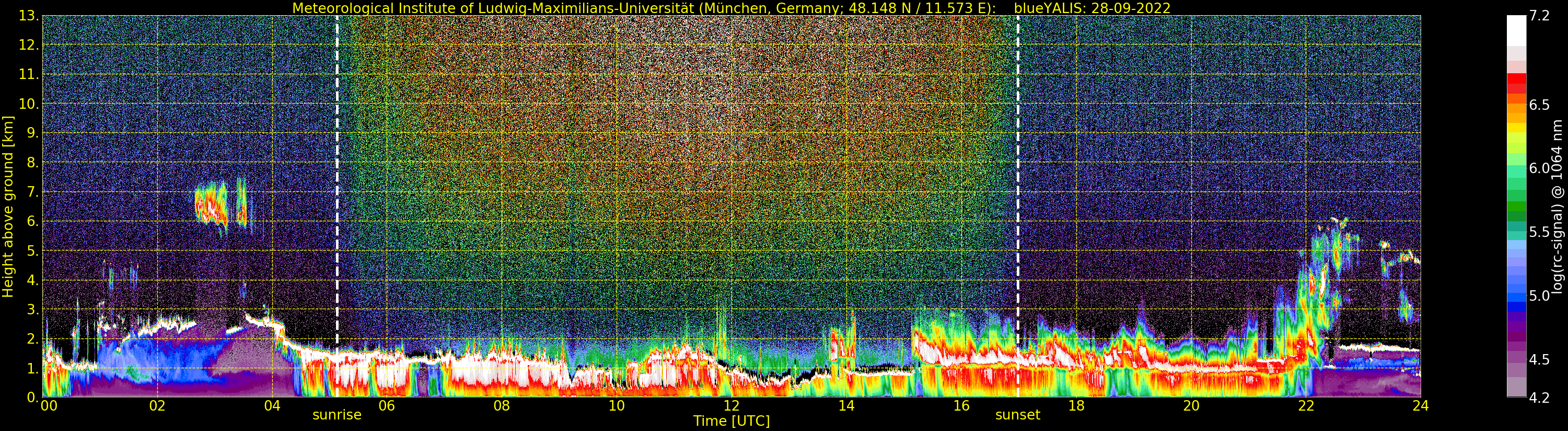Screen dimensions: 1568x431
Task: Pick the bright blue band near 5.0 in colorbar
Action: point(1516,298)
